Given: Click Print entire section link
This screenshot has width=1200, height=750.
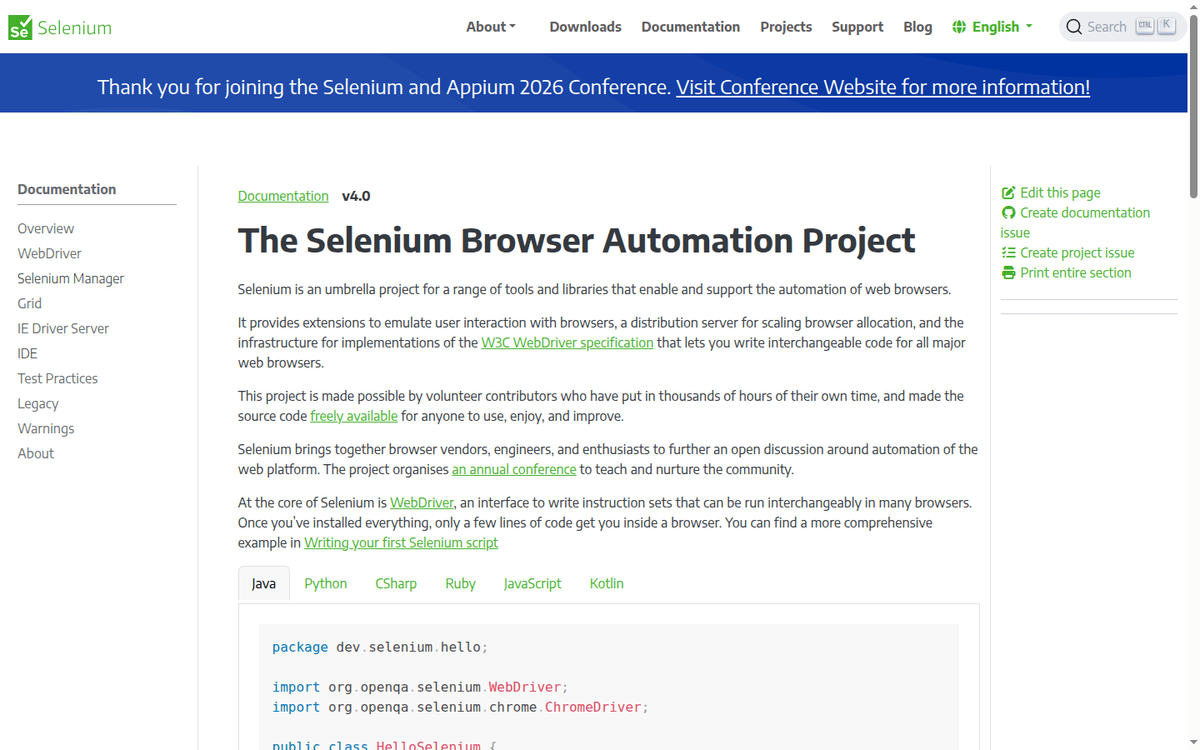Looking at the screenshot, I should coord(1076,273).
